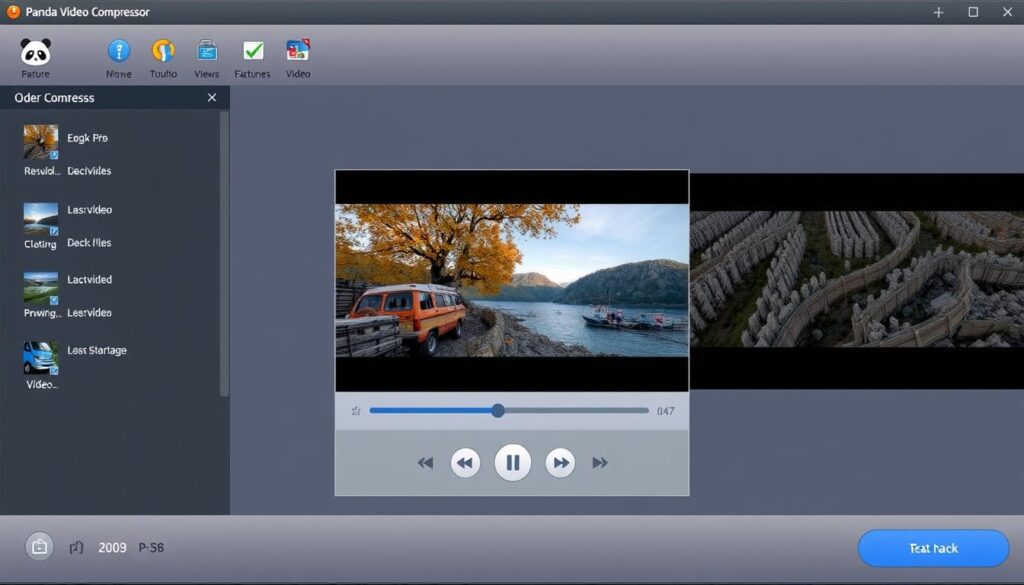Click the circular rewind button
1024x585 pixels.
coord(465,463)
